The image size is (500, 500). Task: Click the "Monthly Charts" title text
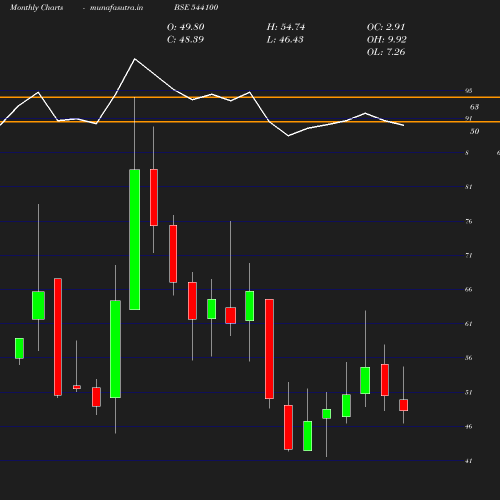[x=36, y=8]
